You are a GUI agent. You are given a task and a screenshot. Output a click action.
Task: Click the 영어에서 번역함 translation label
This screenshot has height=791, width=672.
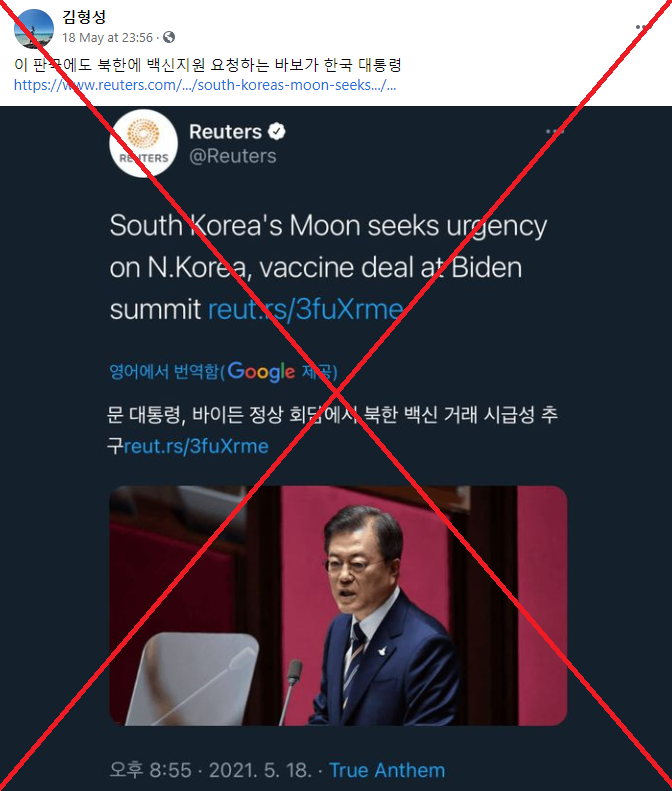click(164, 372)
